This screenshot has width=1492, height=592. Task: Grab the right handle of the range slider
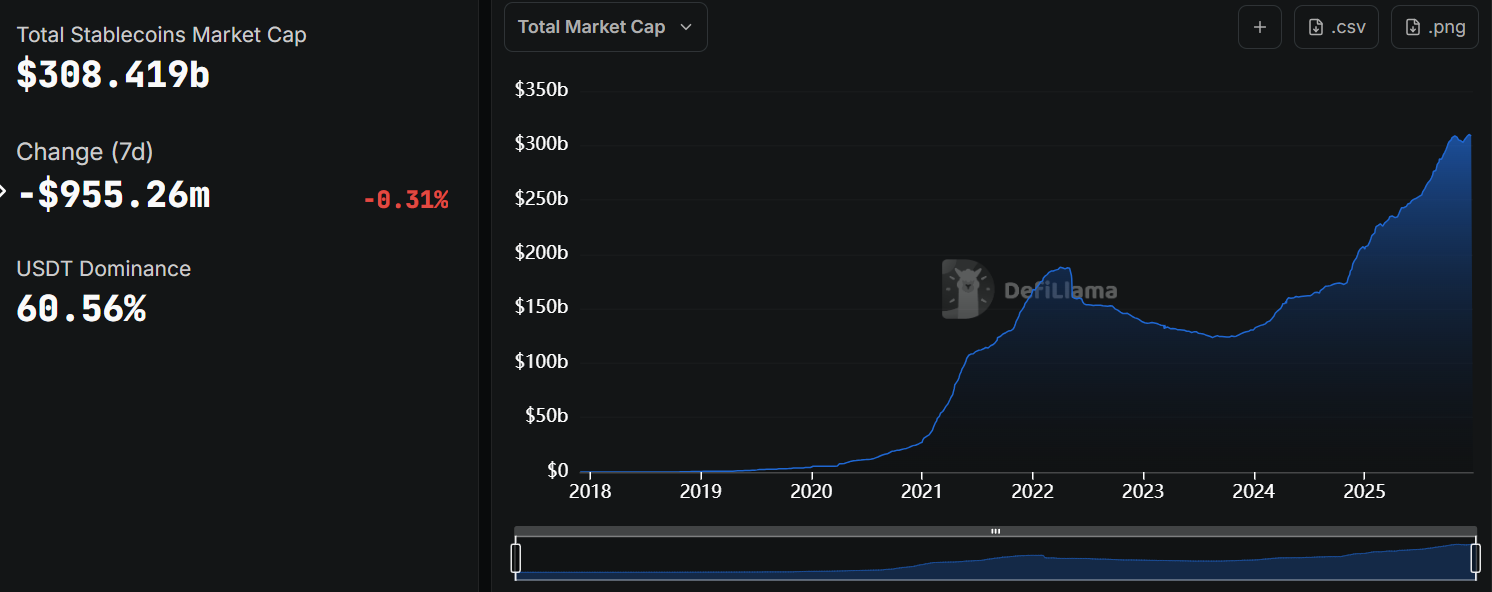[x=1475, y=558]
